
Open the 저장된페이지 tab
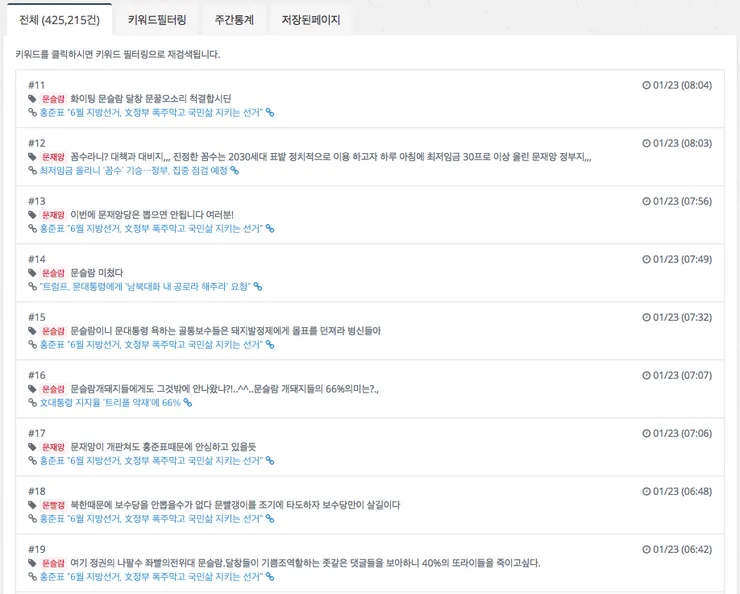pos(311,20)
